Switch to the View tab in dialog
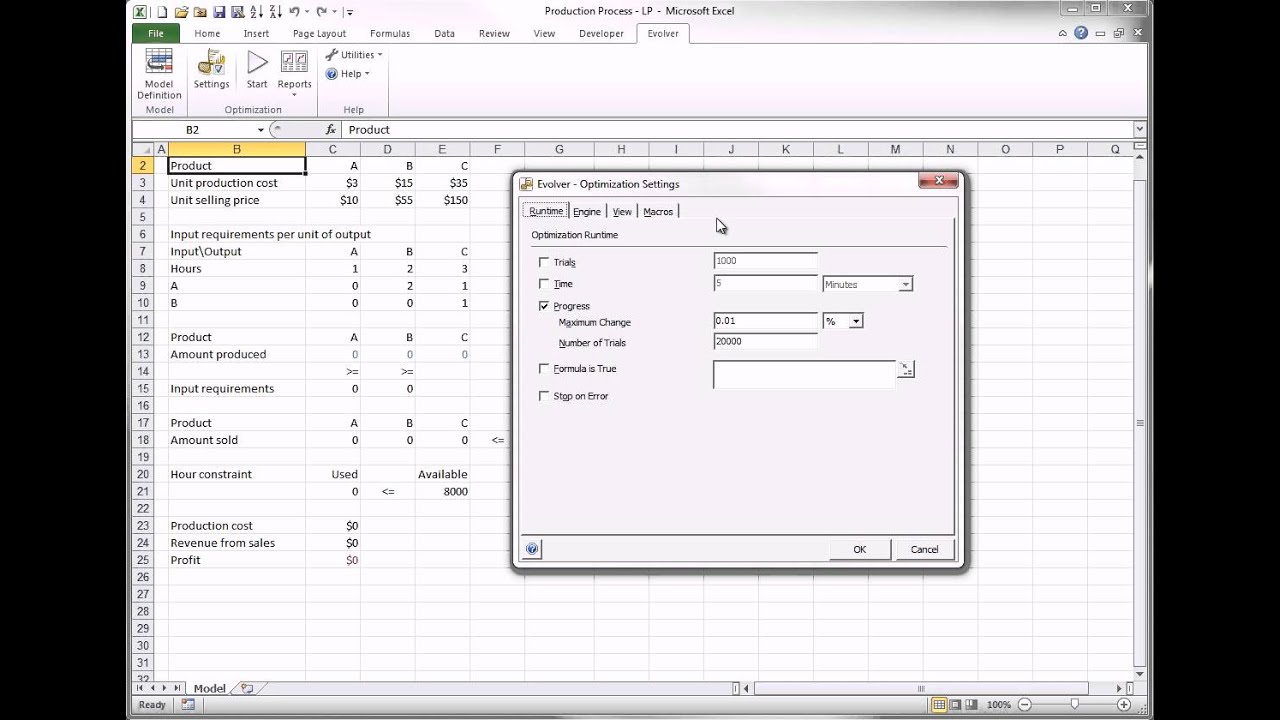The height and width of the screenshot is (720, 1280). pos(622,211)
